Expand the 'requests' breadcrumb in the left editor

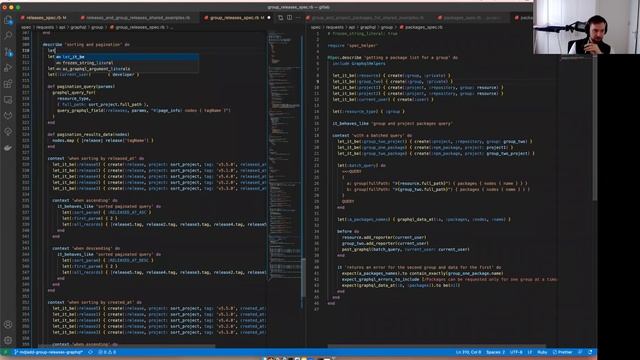45,27
